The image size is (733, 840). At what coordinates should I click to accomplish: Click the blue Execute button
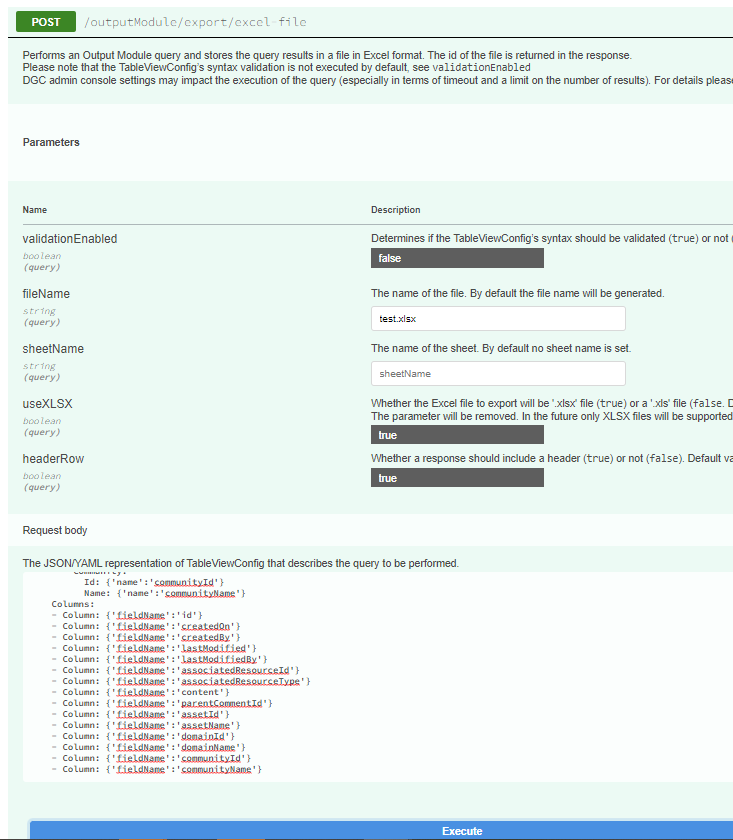pyautogui.click(x=381, y=830)
